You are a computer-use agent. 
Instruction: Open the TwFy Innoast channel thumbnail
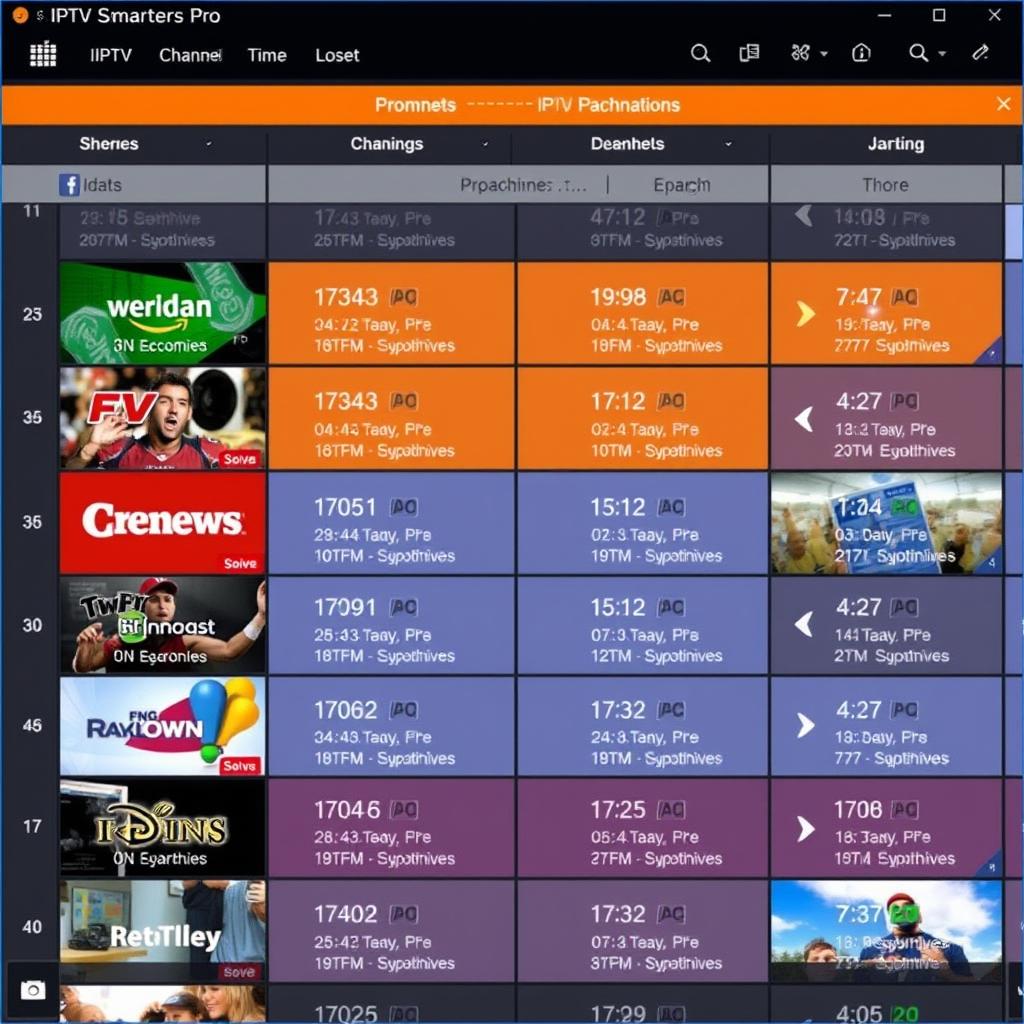click(163, 625)
